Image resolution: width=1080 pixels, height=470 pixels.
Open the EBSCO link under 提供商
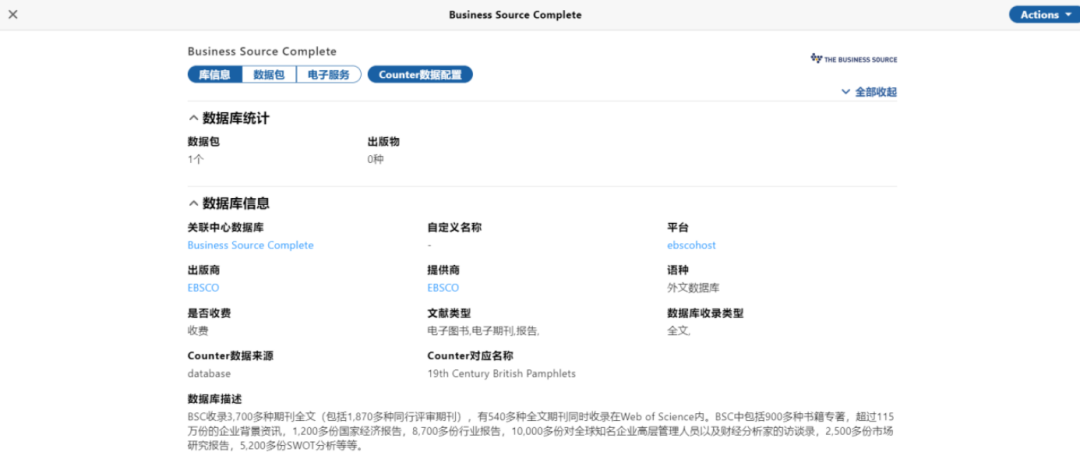click(x=443, y=288)
